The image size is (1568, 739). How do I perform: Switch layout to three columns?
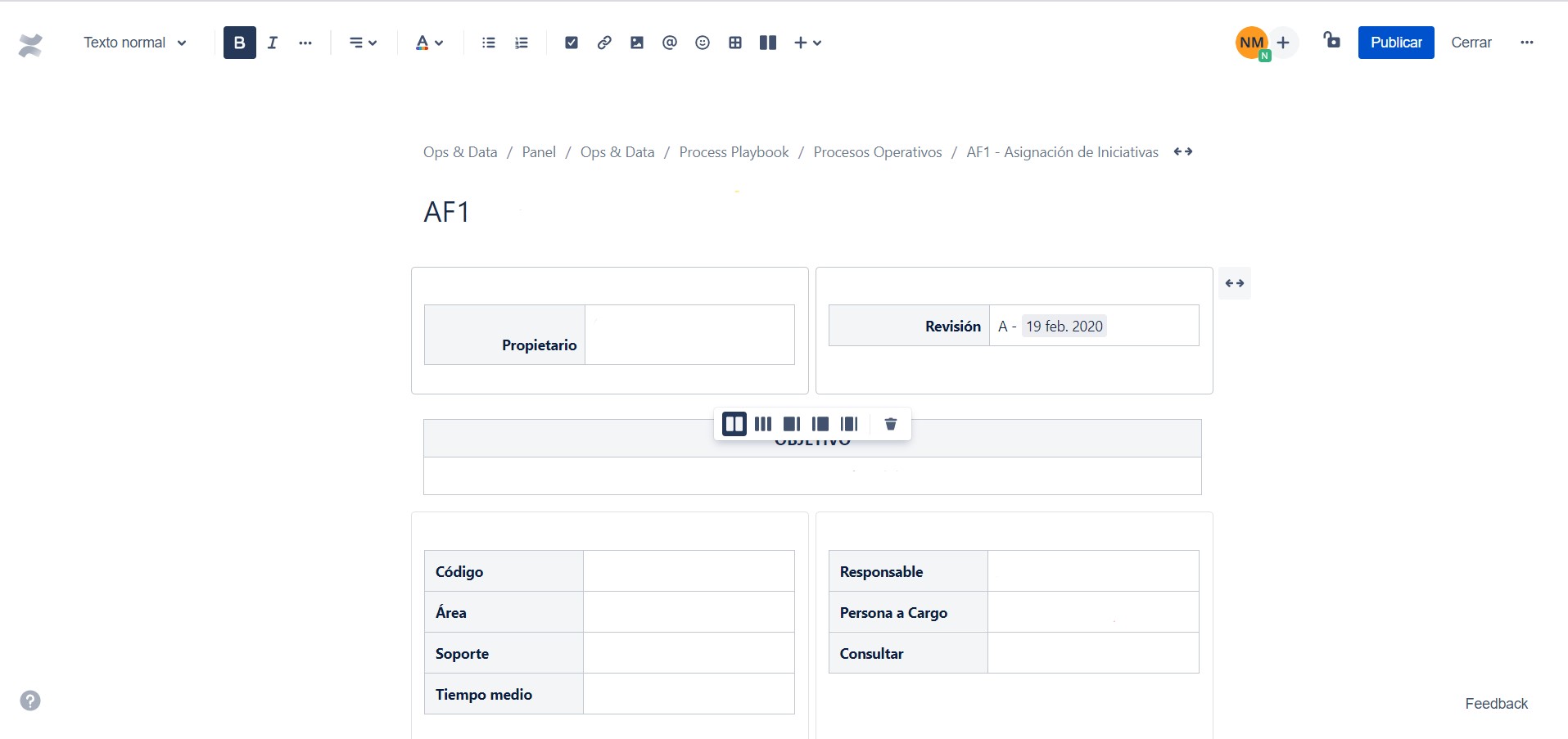tap(762, 424)
